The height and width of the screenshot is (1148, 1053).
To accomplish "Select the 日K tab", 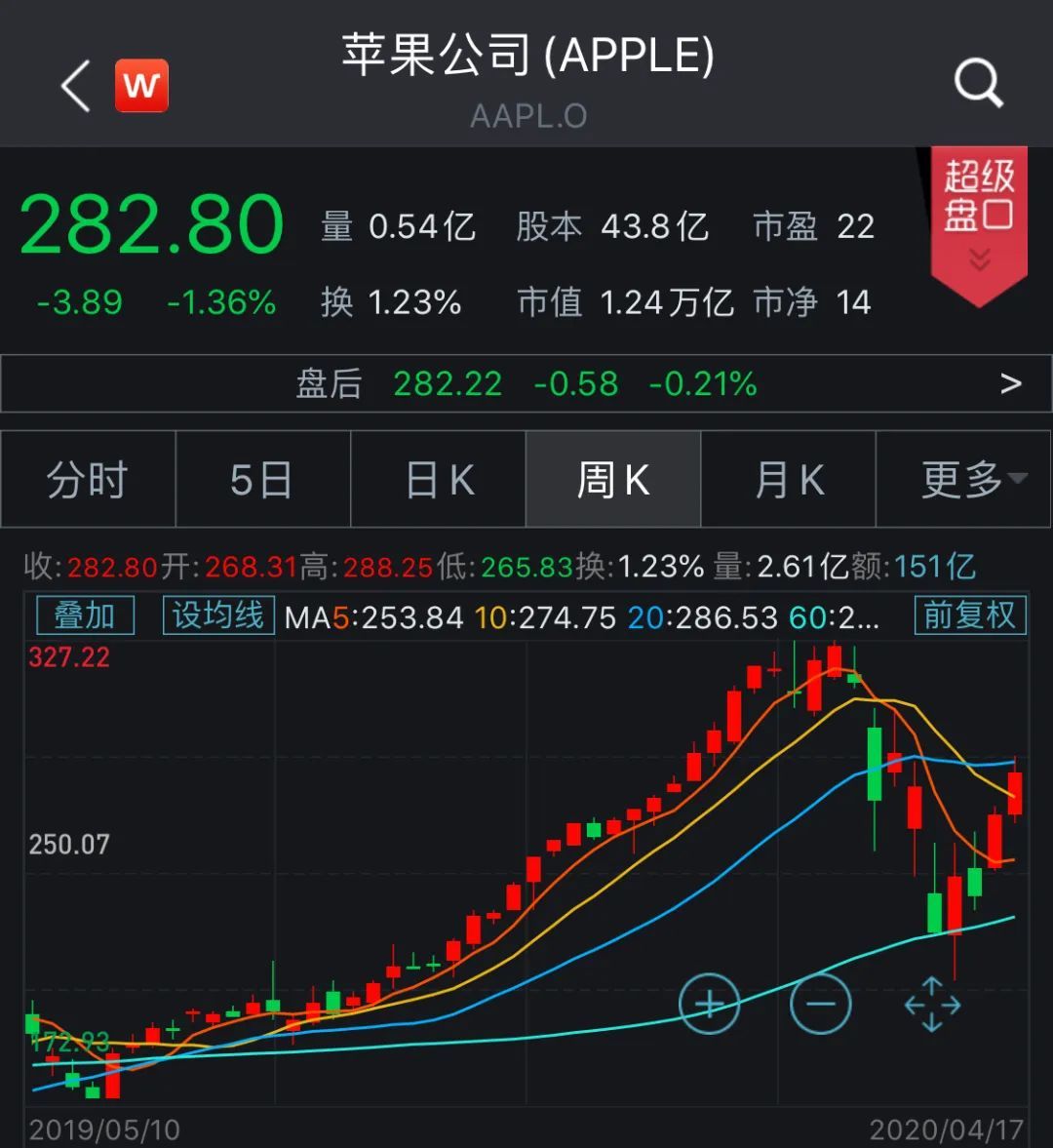I will click(439, 480).
